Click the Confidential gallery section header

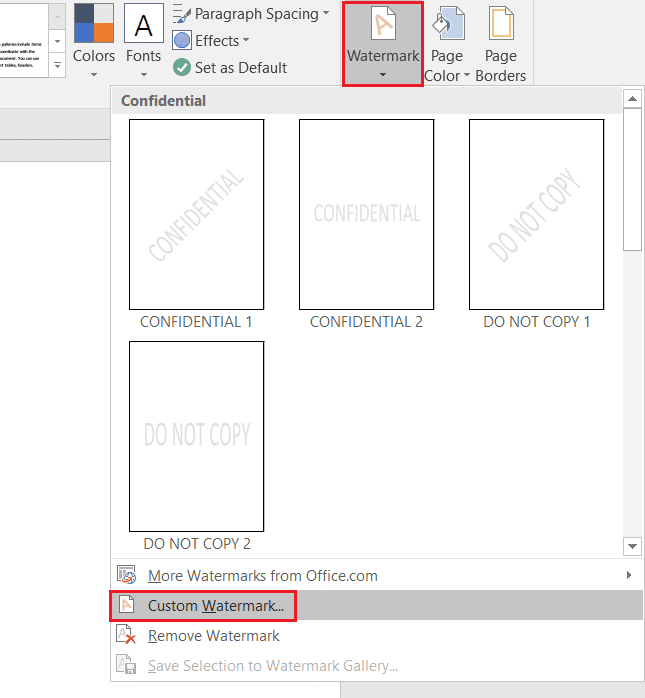pyautogui.click(x=366, y=101)
